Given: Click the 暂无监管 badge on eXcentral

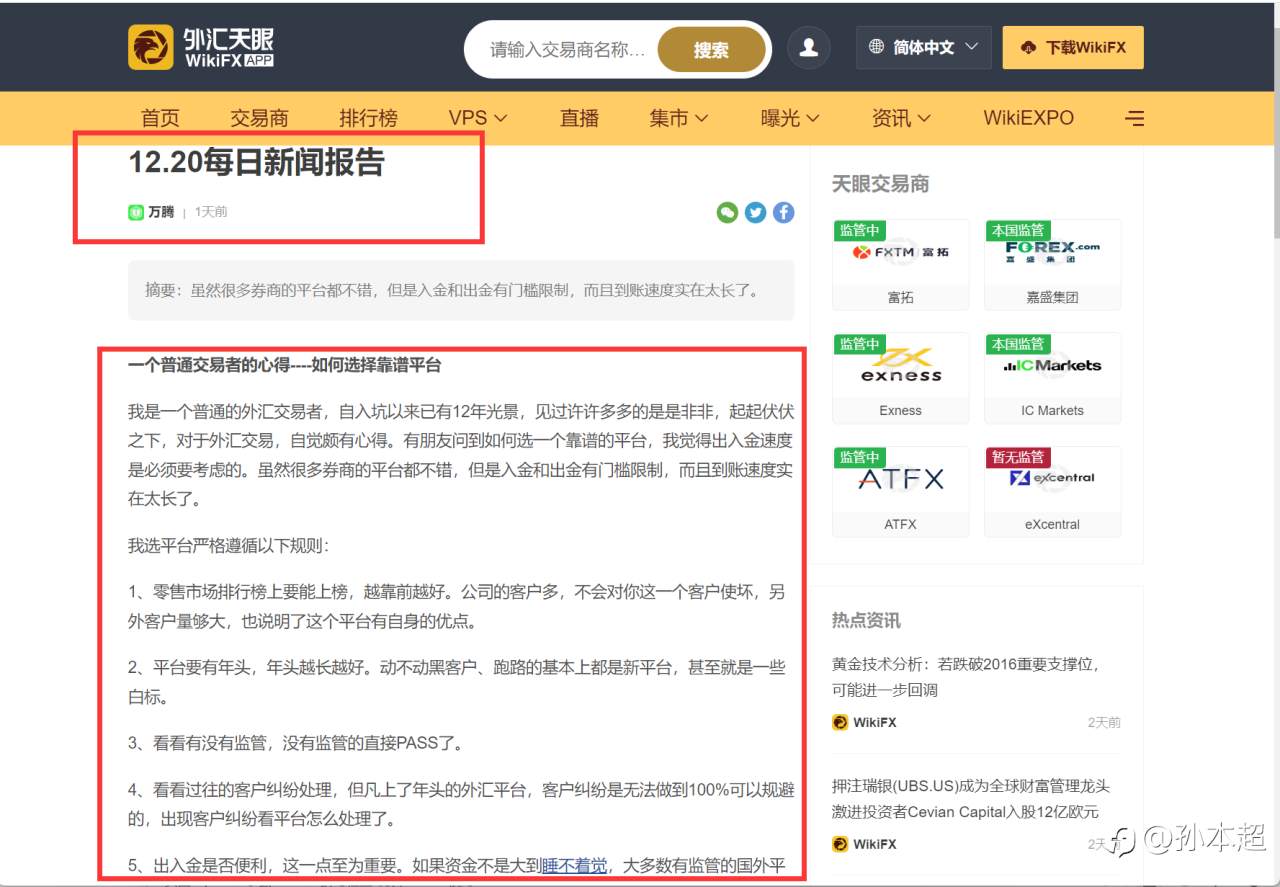Looking at the screenshot, I should point(1018,457).
